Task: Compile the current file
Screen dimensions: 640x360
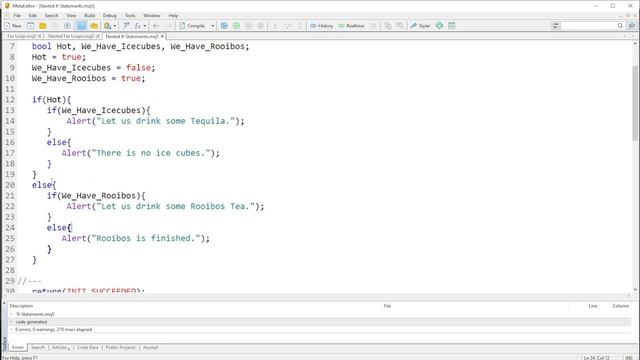Action: tap(192, 26)
